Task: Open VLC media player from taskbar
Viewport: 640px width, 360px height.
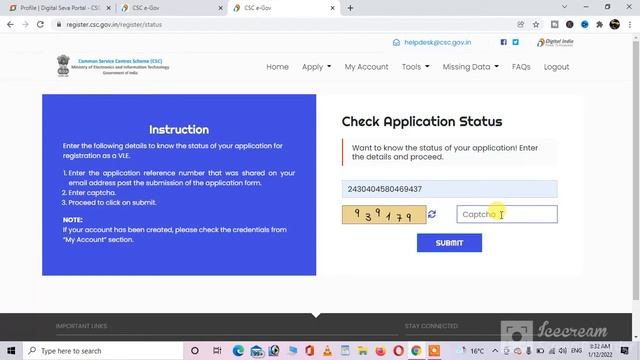Action: [327, 351]
